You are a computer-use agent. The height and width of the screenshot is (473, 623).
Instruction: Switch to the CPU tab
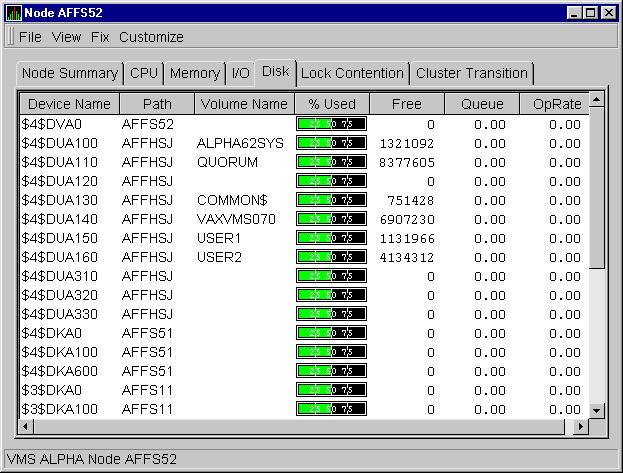(x=145, y=73)
